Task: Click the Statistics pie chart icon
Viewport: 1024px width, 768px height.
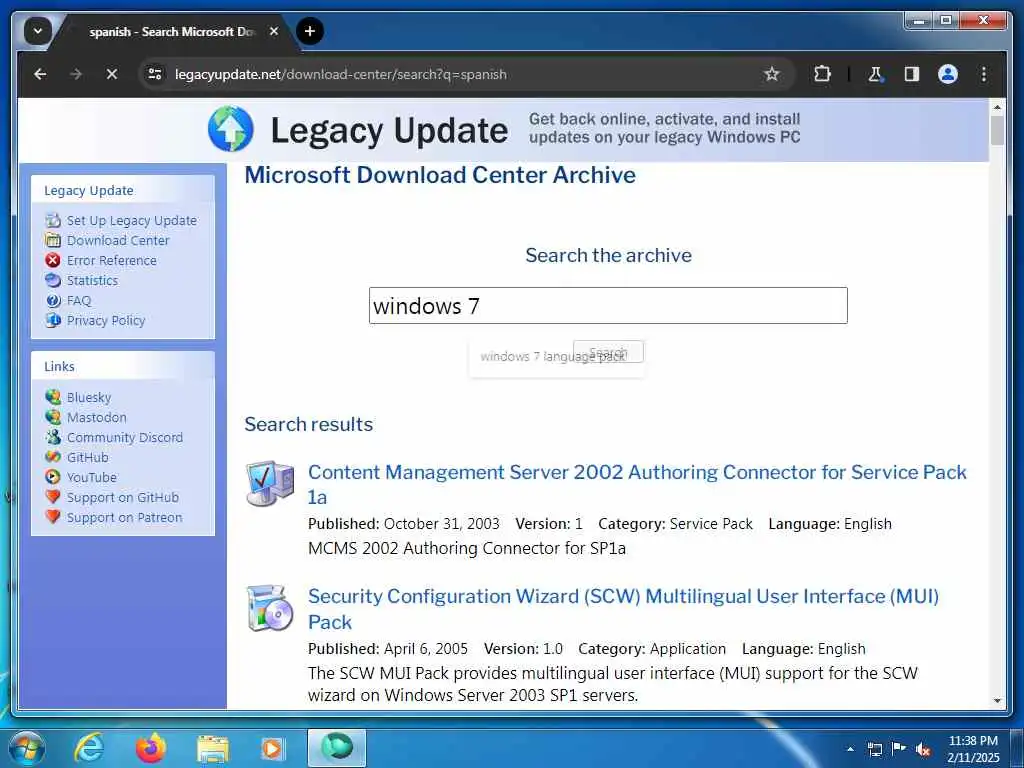Action: point(53,280)
